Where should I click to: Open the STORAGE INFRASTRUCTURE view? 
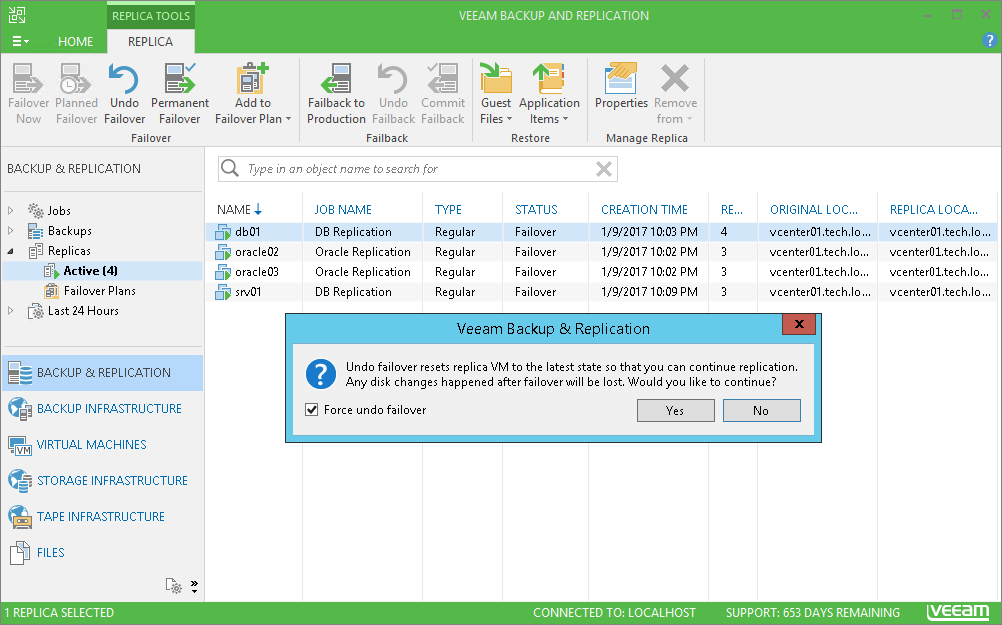click(103, 480)
